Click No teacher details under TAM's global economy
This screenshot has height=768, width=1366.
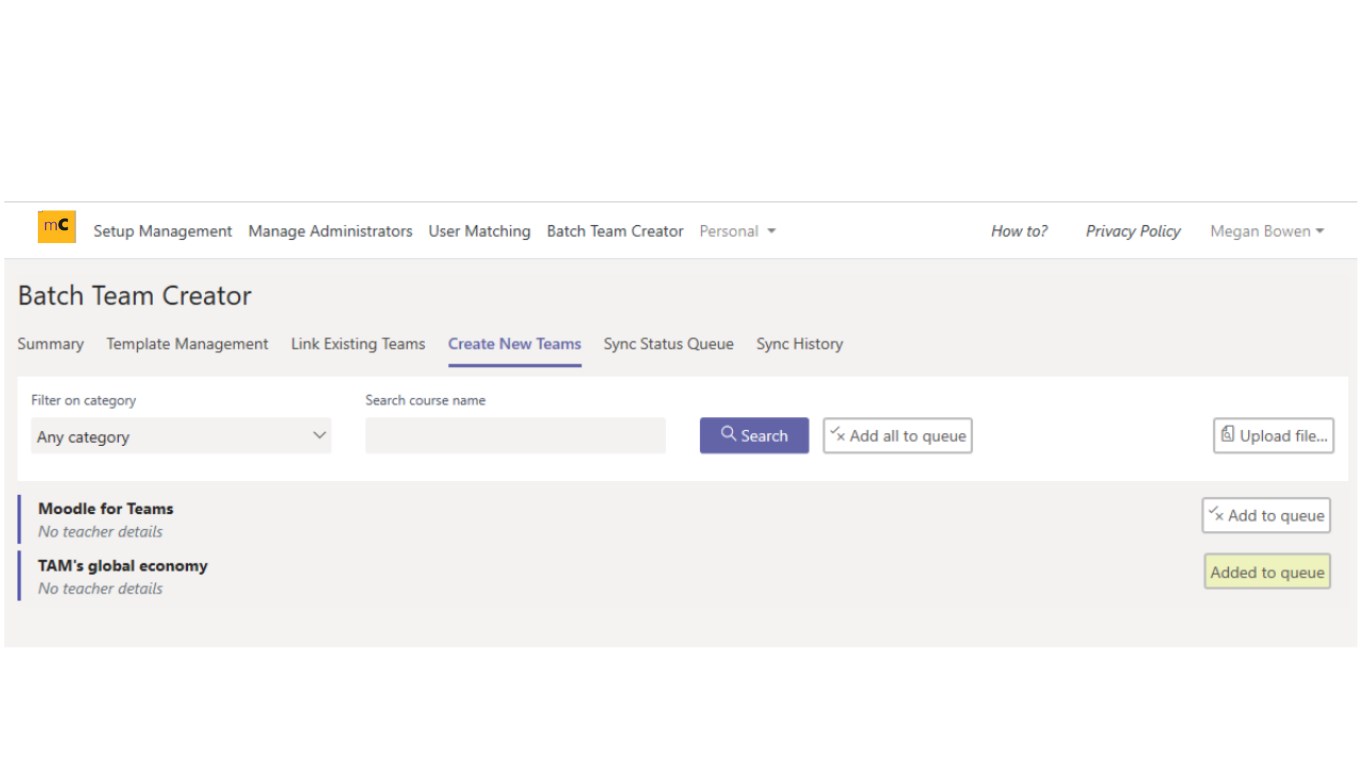100,589
